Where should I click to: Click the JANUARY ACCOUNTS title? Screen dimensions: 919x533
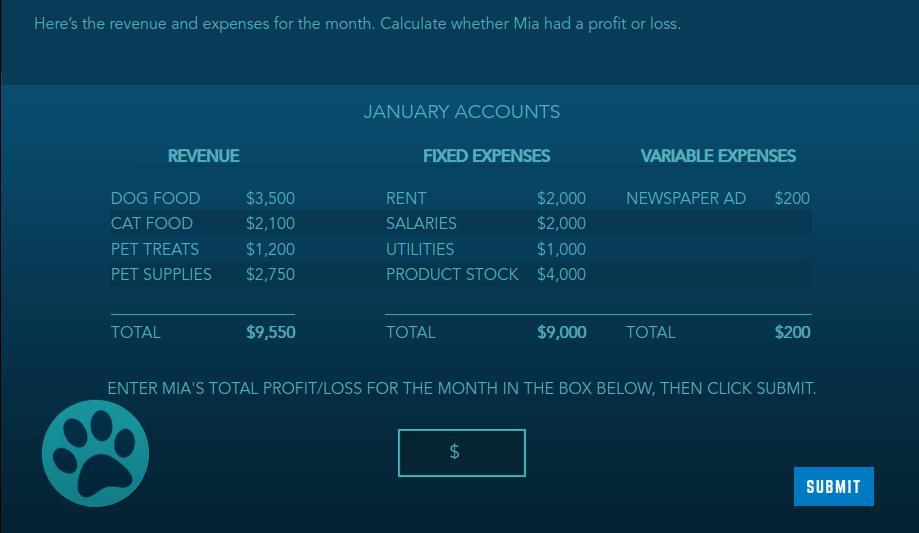click(x=462, y=111)
